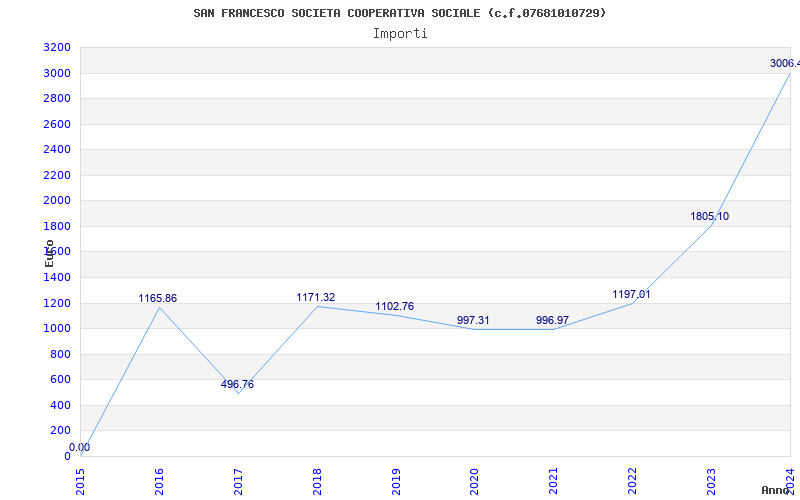Click the 2000 y-axis tick label

pos(57,201)
